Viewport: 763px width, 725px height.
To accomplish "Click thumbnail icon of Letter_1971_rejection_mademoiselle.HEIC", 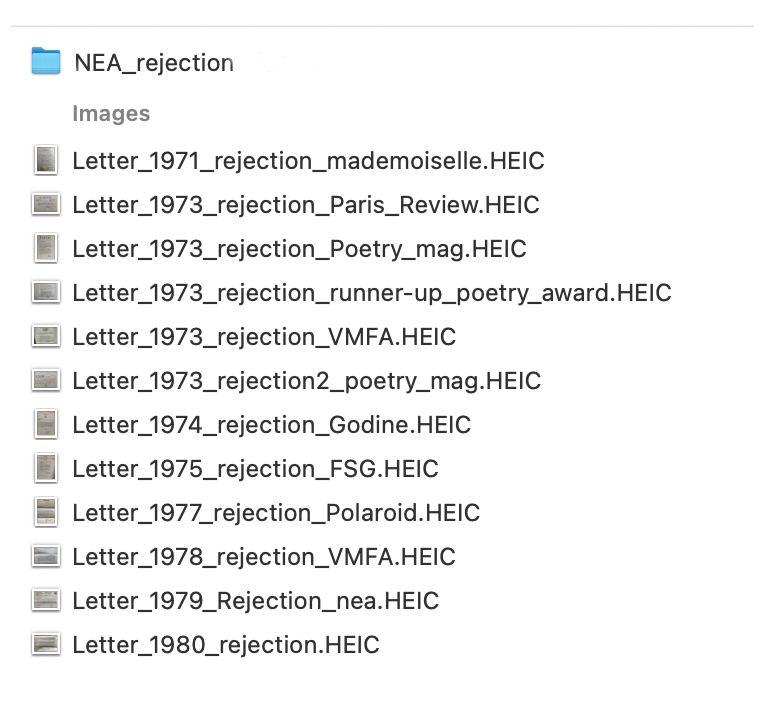I will [x=46, y=160].
